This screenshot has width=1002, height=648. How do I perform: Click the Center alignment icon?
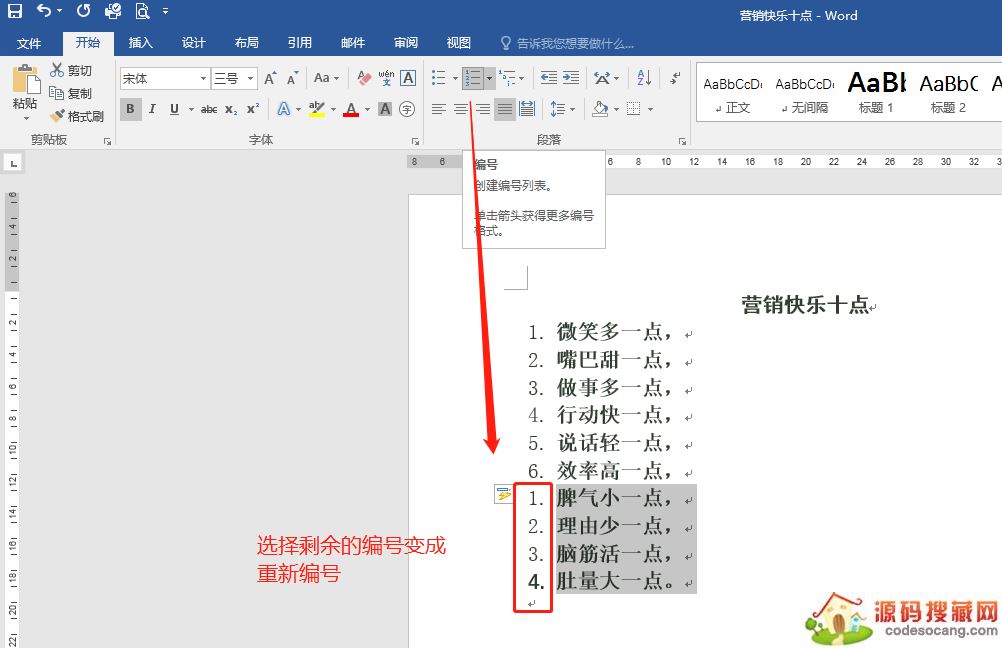coord(461,109)
